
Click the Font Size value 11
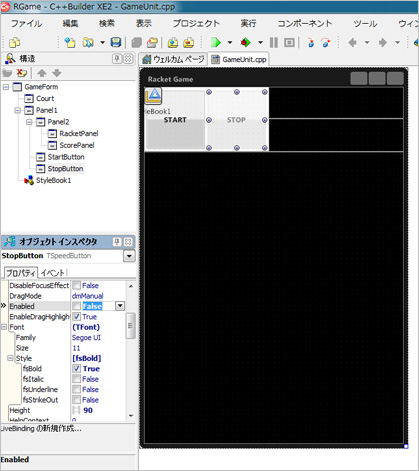pos(99,348)
